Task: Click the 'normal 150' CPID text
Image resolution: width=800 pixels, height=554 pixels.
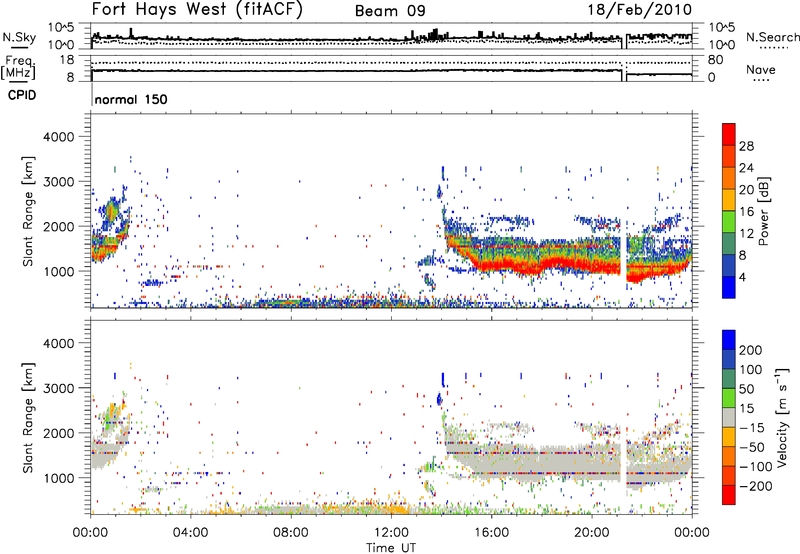Action: 131,99
